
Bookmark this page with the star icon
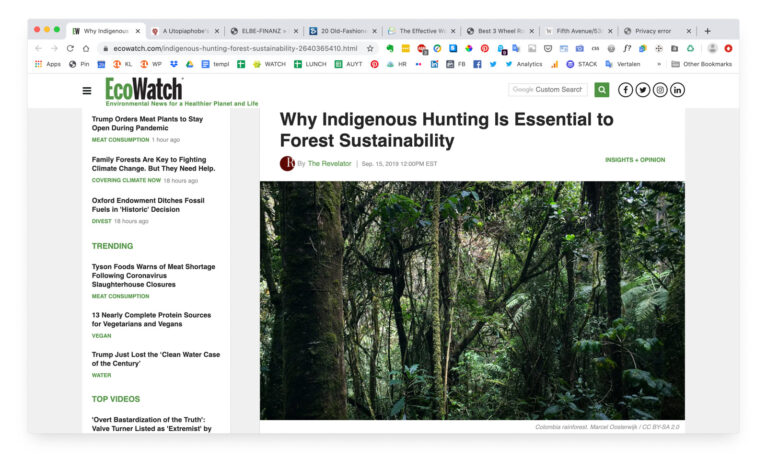[370, 48]
